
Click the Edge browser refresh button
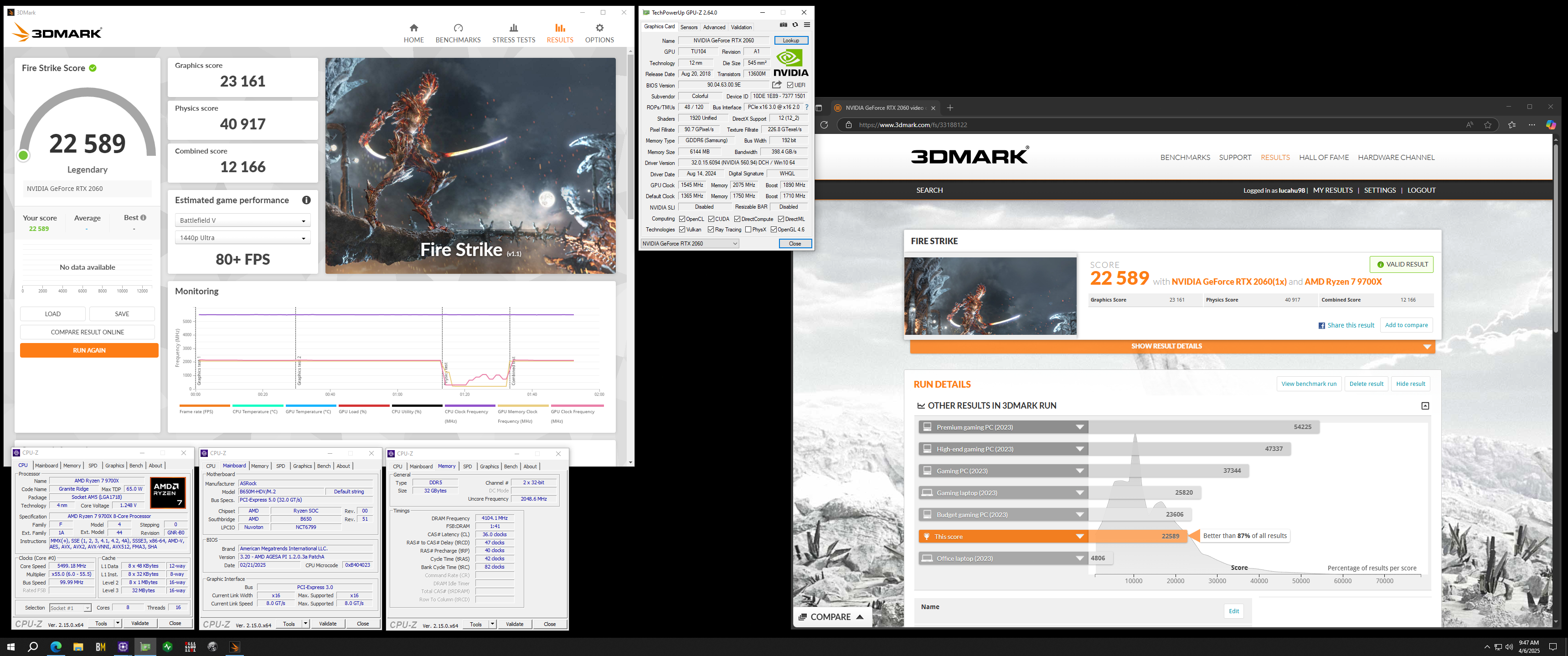(x=824, y=125)
